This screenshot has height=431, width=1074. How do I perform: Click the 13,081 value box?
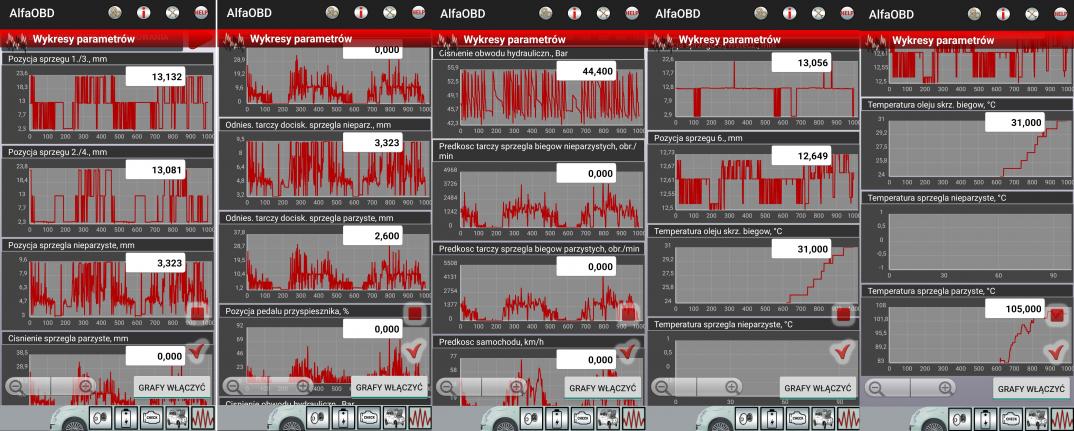[155, 169]
